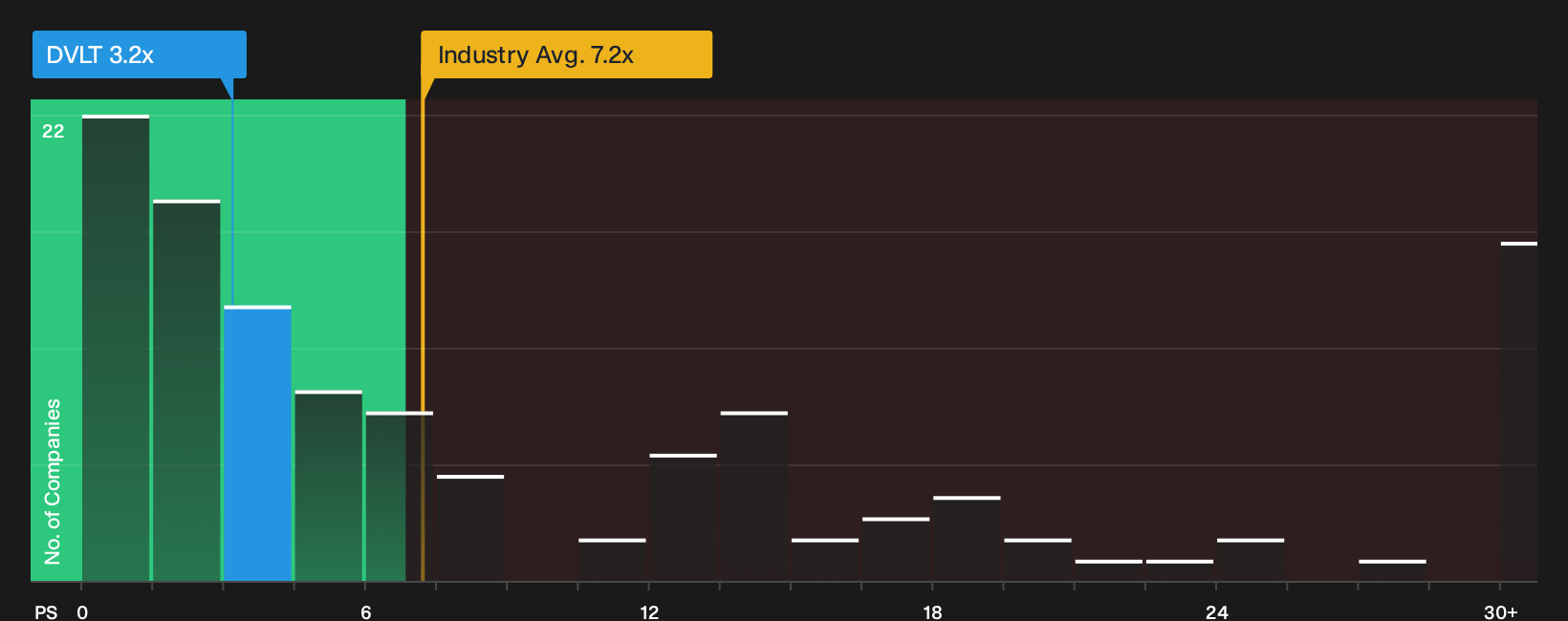Click the x-axis tick label '12'
This screenshot has height=621, width=1568.
(649, 612)
